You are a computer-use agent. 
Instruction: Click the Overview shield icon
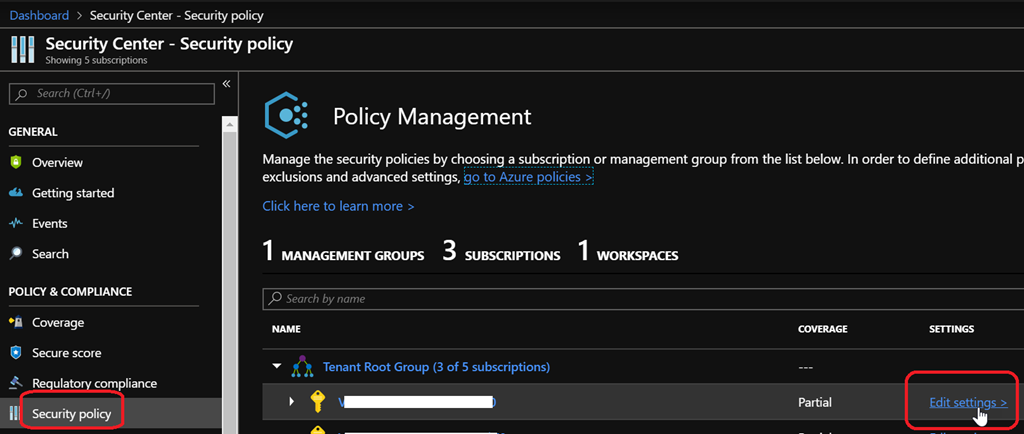point(15,162)
